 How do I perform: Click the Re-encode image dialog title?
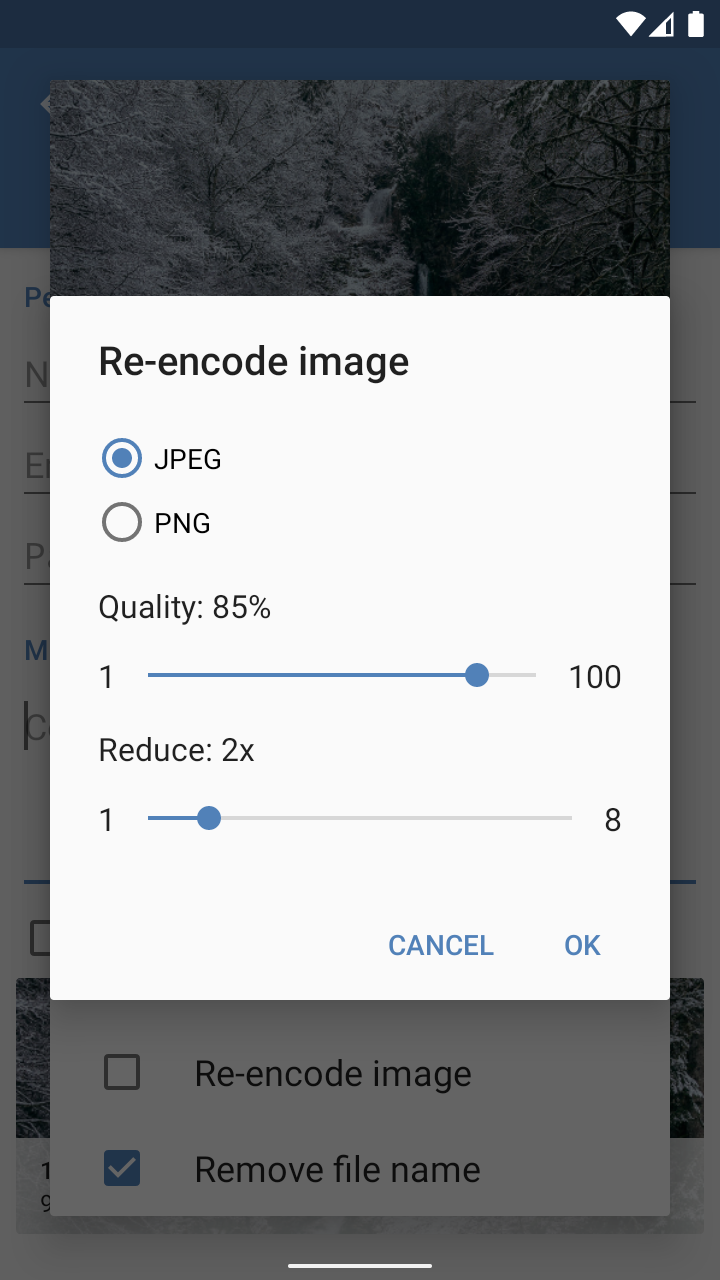(254, 361)
